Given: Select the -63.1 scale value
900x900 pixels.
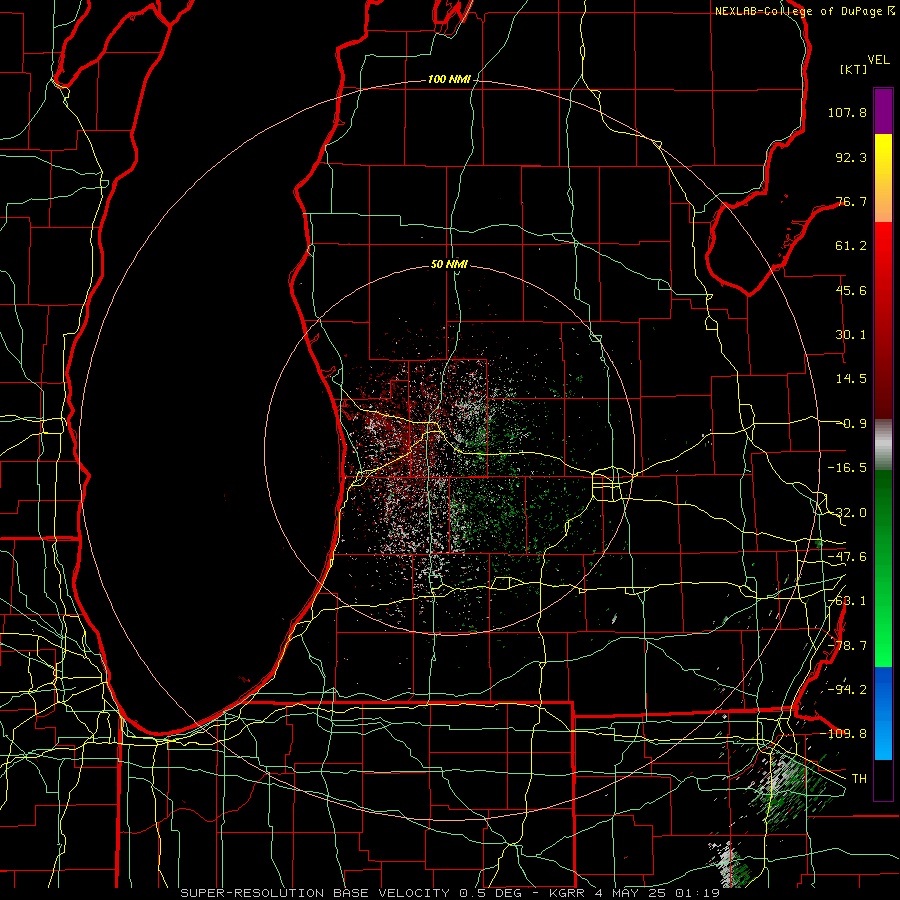Looking at the screenshot, I should point(847,601).
